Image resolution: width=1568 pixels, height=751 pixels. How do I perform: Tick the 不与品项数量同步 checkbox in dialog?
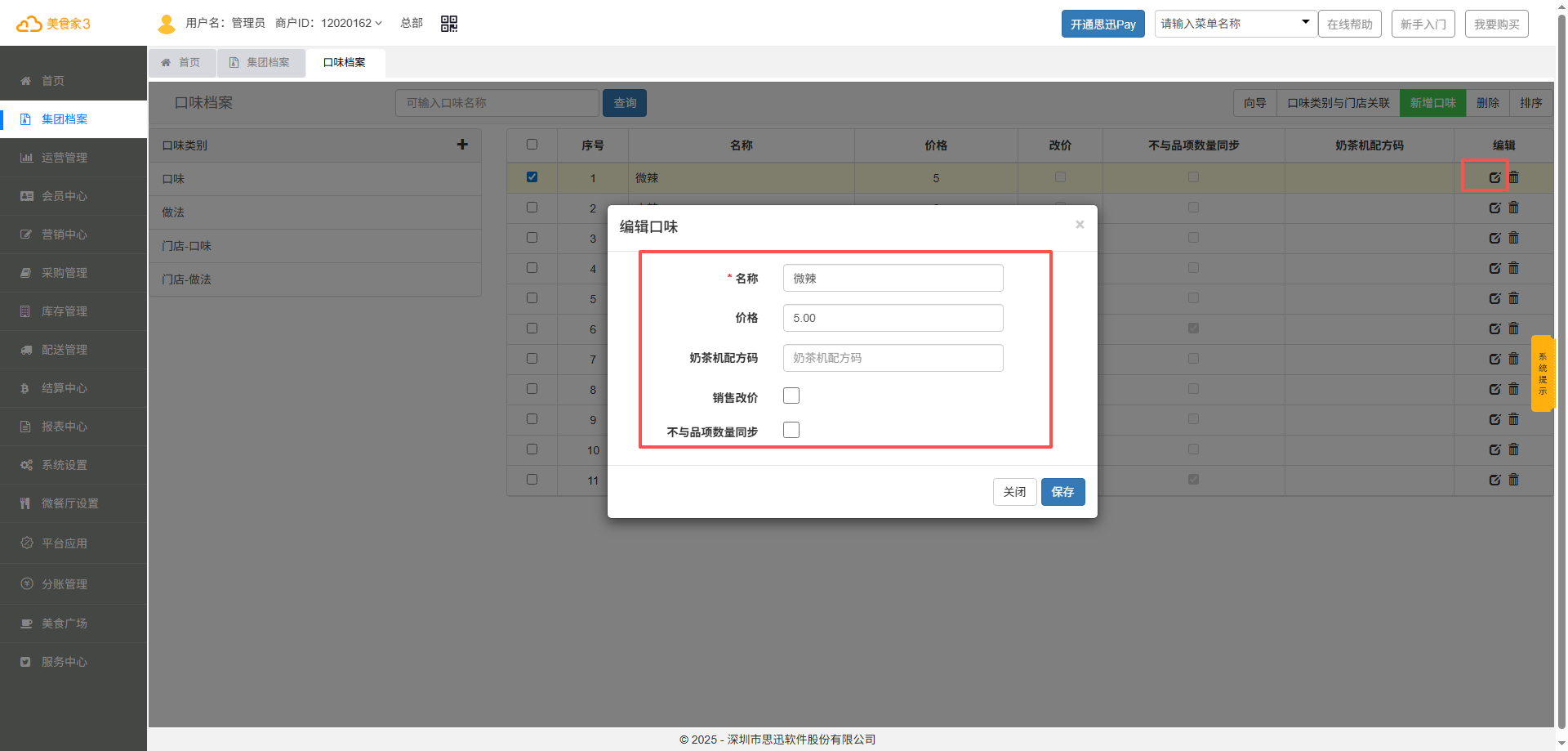[x=791, y=431]
